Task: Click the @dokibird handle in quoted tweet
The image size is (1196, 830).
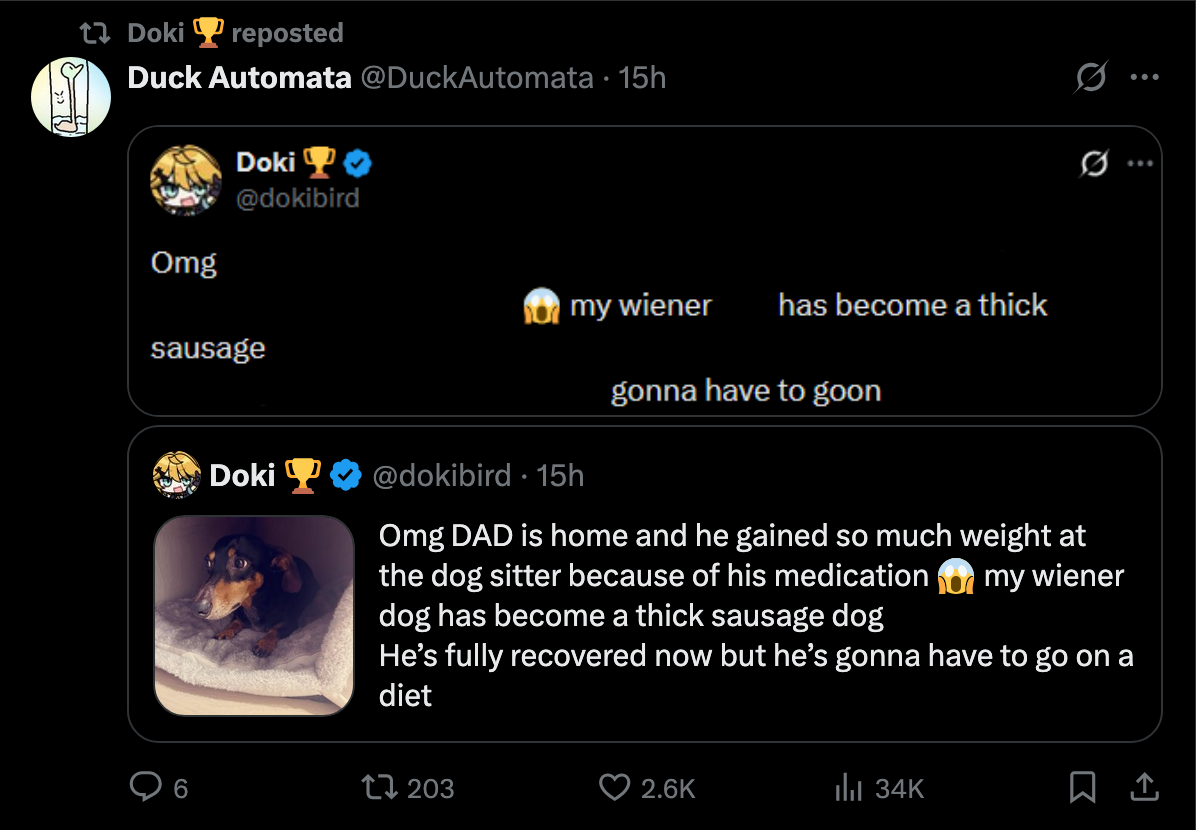Action: 441,476
